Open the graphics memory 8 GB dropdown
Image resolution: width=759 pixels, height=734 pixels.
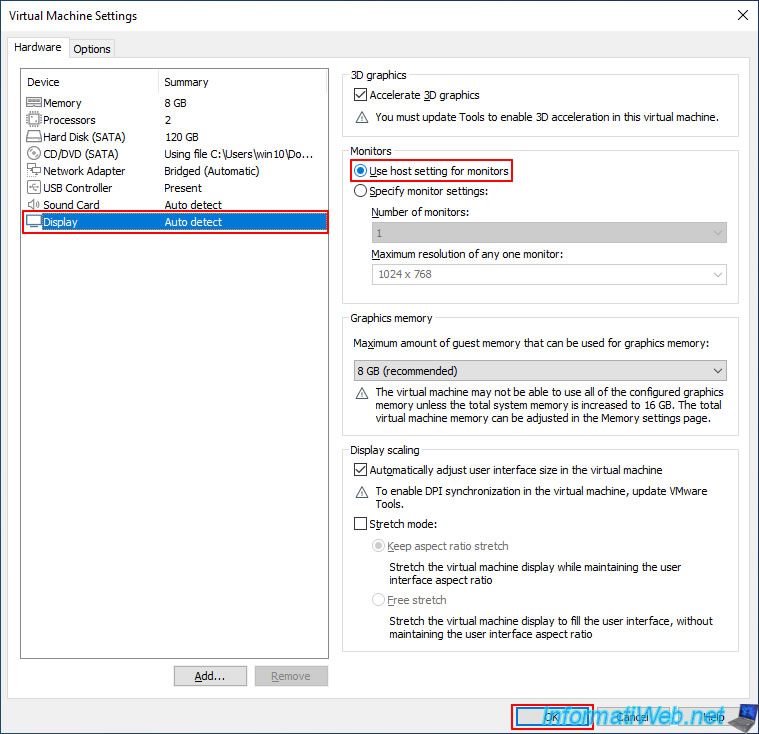click(x=540, y=371)
